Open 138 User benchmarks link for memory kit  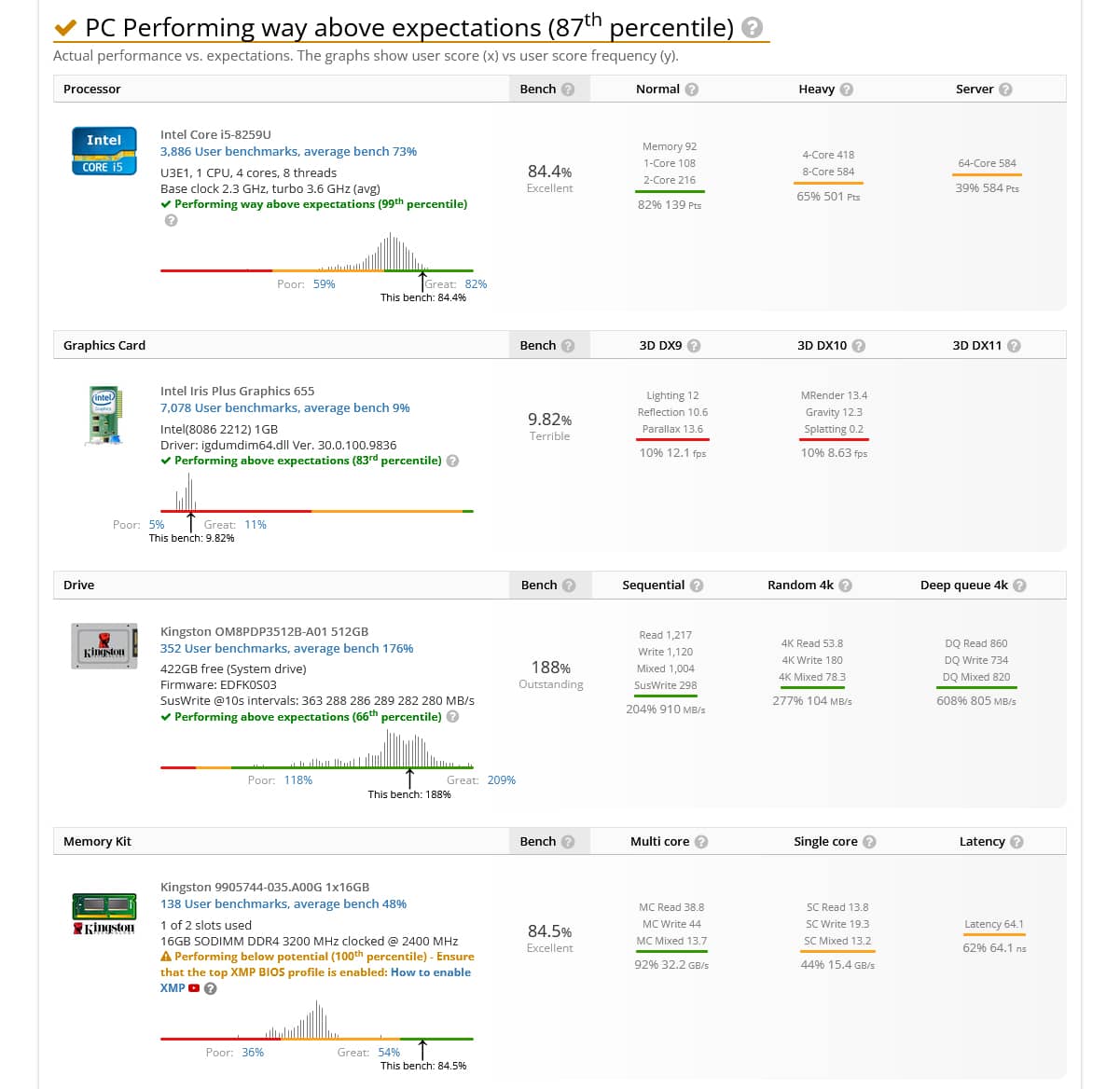coord(283,904)
